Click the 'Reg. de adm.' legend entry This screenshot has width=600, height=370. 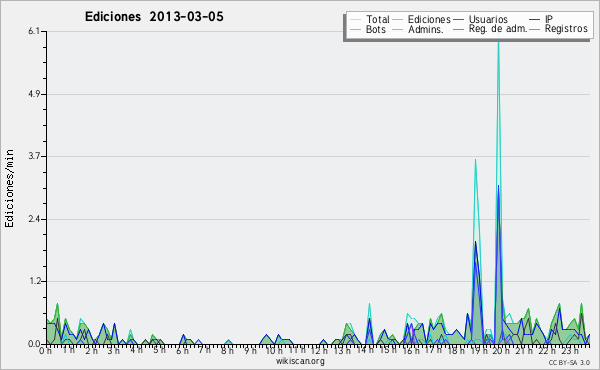[x=498, y=29]
